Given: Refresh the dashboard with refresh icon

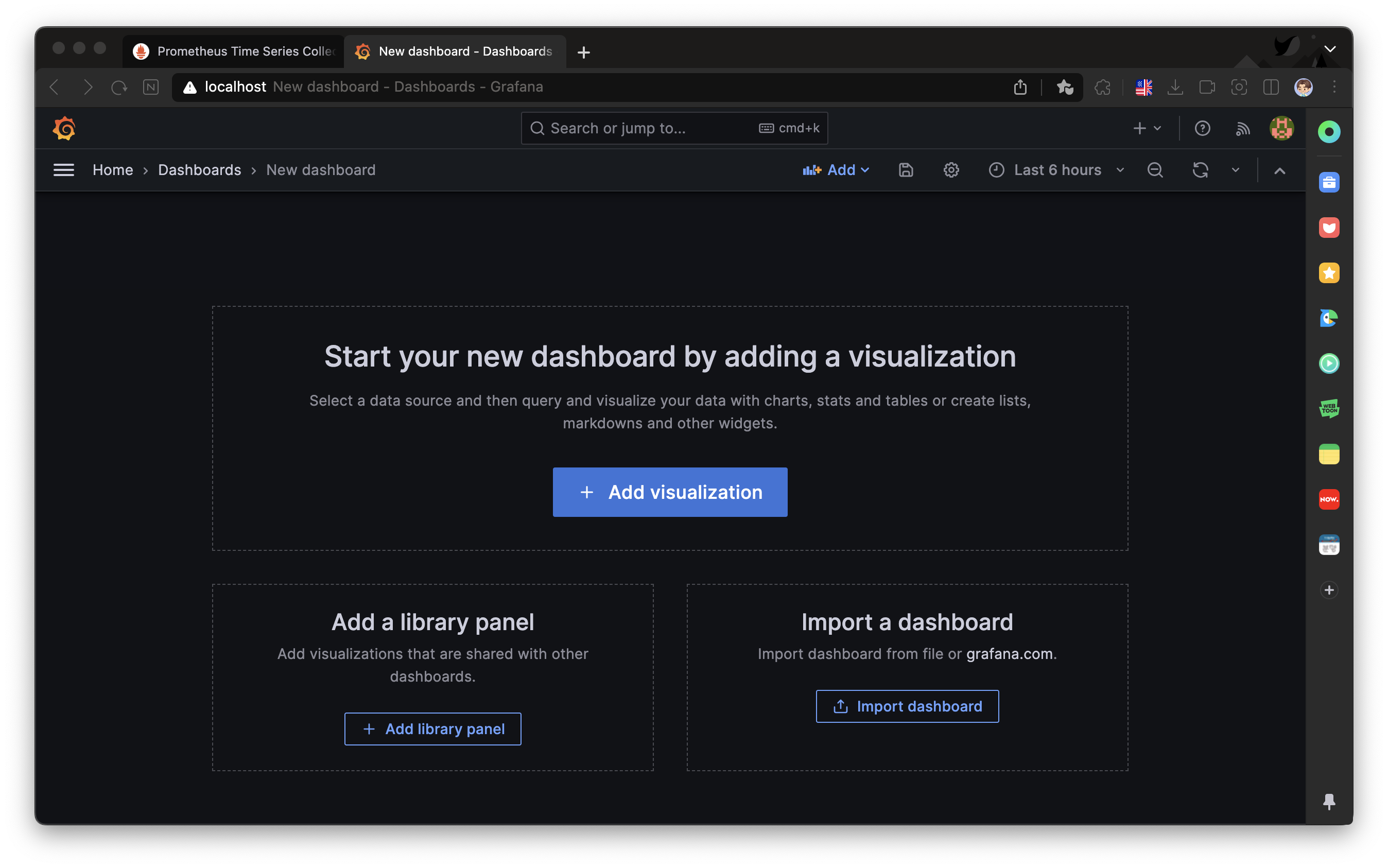Looking at the screenshot, I should point(1200,170).
